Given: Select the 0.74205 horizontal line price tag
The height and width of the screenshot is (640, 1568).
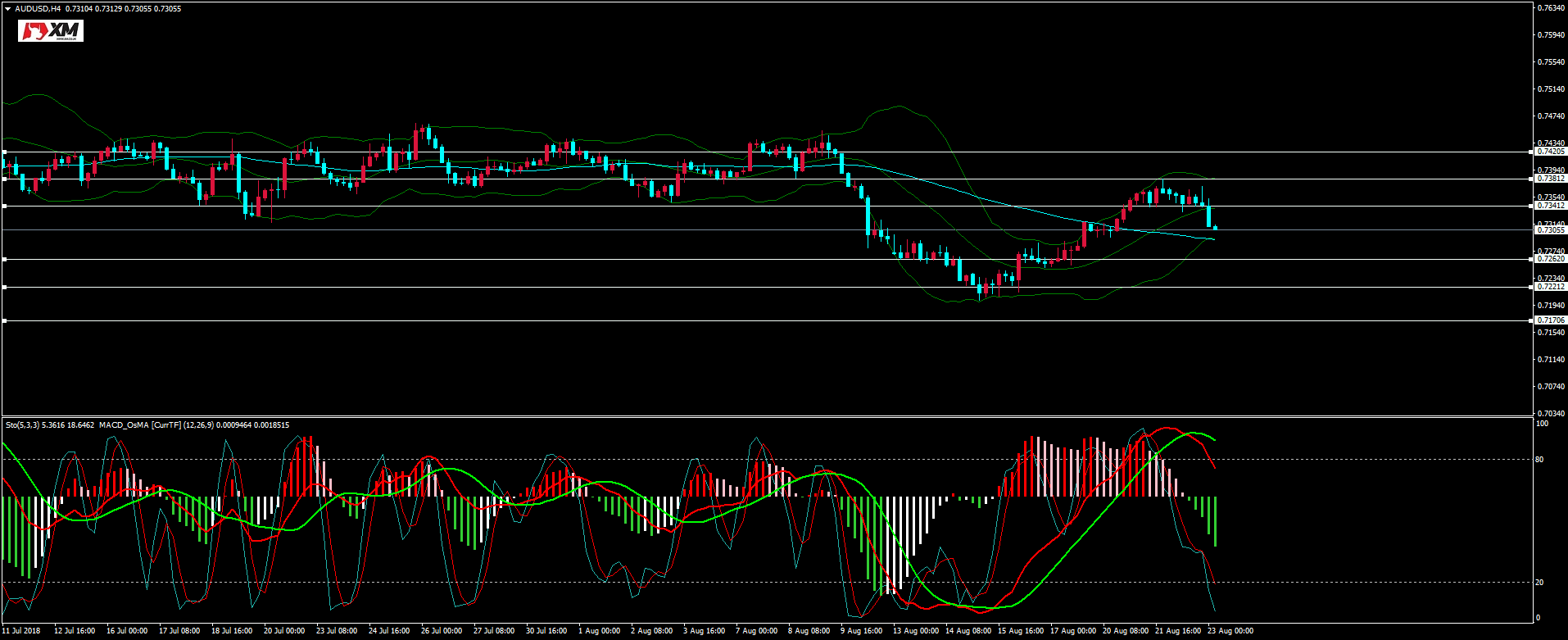Looking at the screenshot, I should pos(1551,152).
